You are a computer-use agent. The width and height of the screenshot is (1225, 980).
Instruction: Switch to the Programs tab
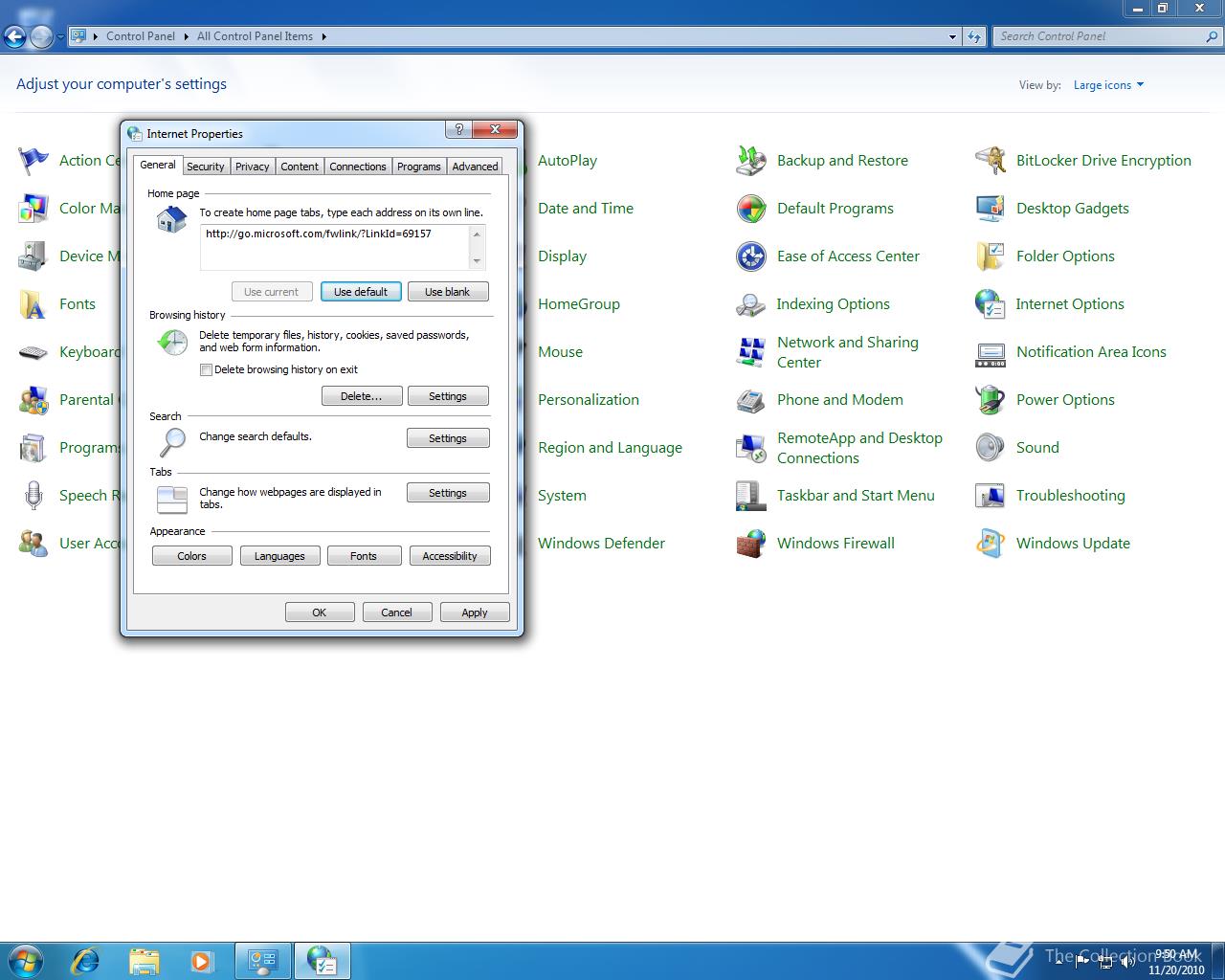point(419,167)
